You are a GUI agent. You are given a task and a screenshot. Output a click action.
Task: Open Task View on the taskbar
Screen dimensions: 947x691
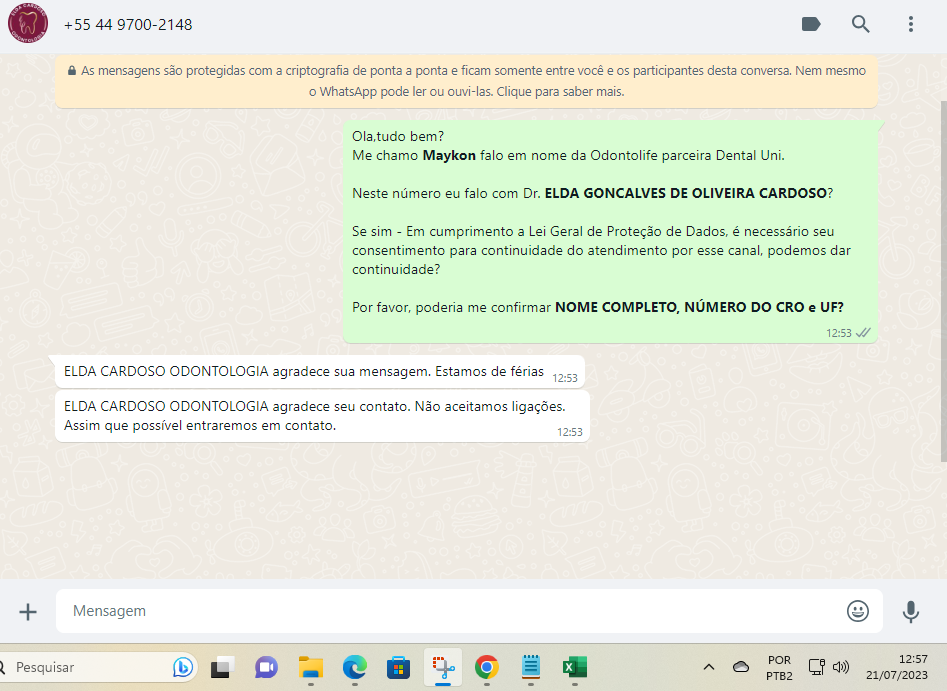tap(222, 667)
